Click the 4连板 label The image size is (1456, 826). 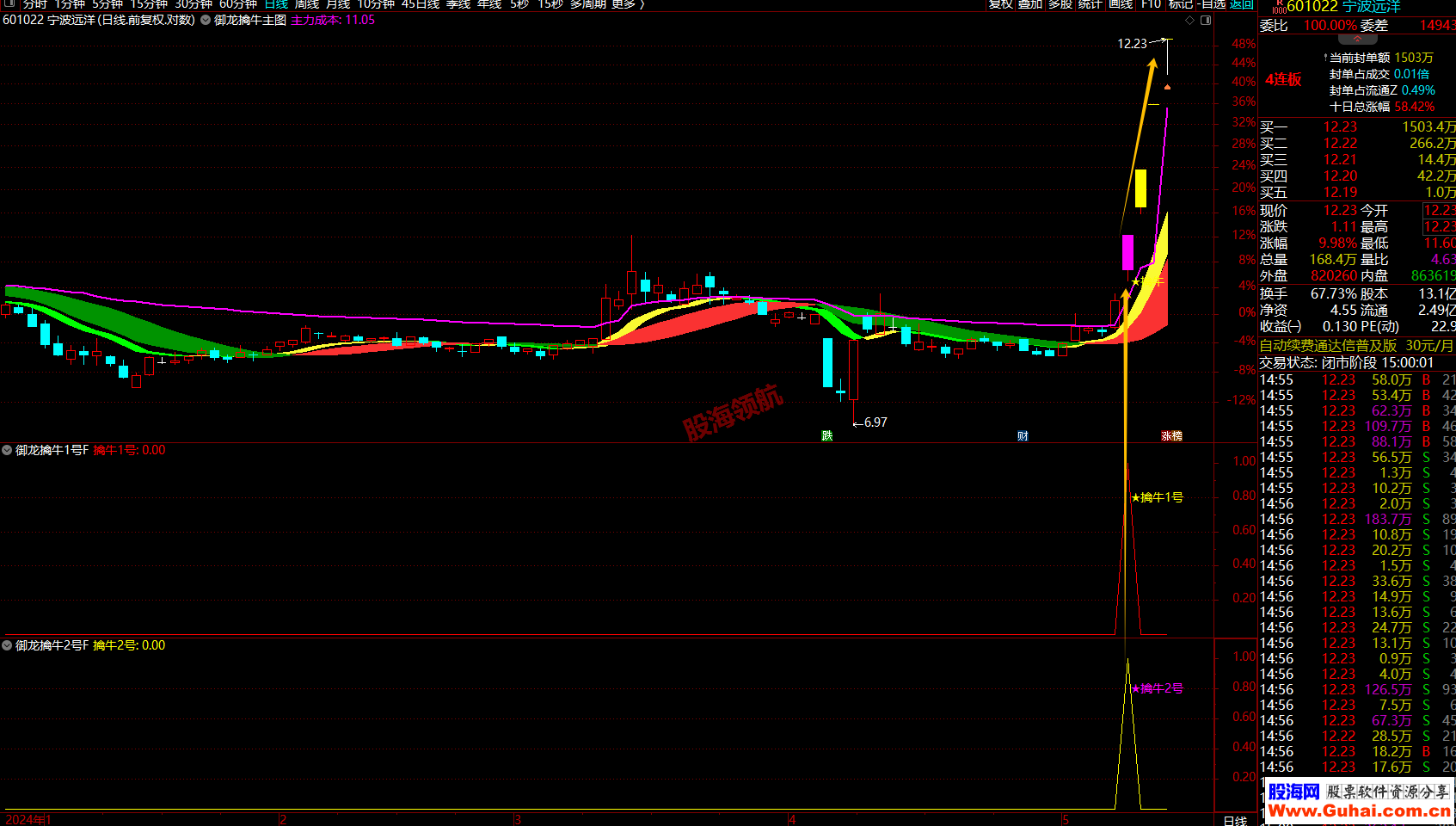point(1283,79)
